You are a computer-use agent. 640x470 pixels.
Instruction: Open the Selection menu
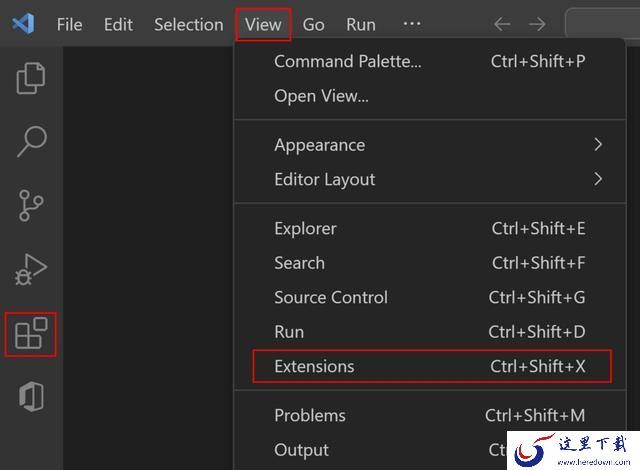(189, 24)
